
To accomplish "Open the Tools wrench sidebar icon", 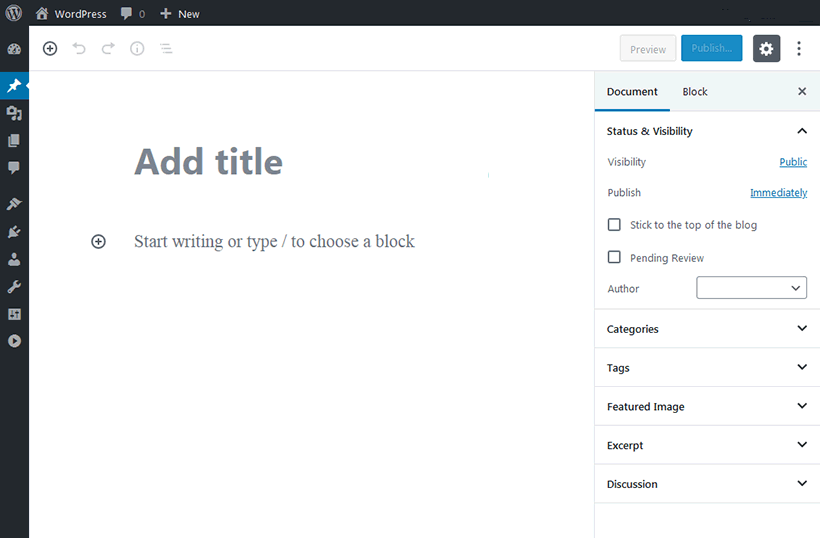I will [14, 287].
